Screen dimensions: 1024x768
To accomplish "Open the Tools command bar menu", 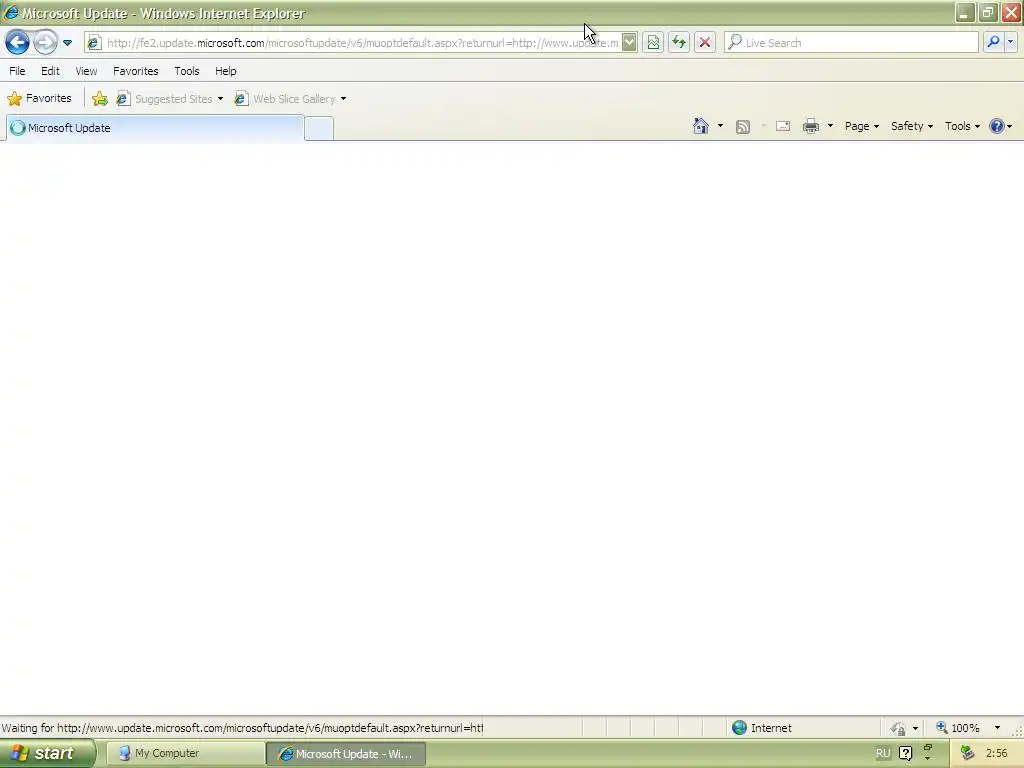I will (x=963, y=126).
